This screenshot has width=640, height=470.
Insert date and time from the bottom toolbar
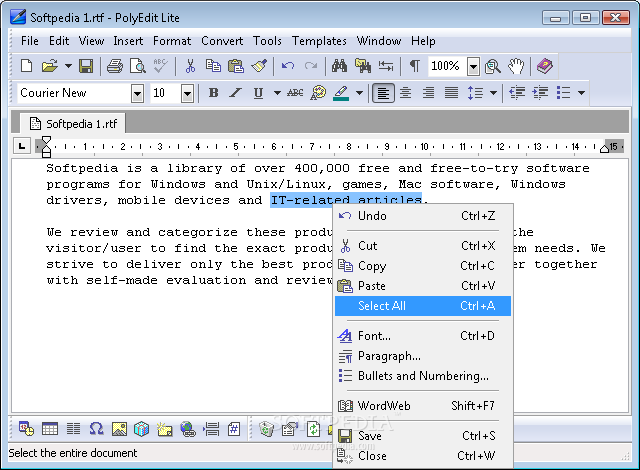pyautogui.click(x=27, y=429)
